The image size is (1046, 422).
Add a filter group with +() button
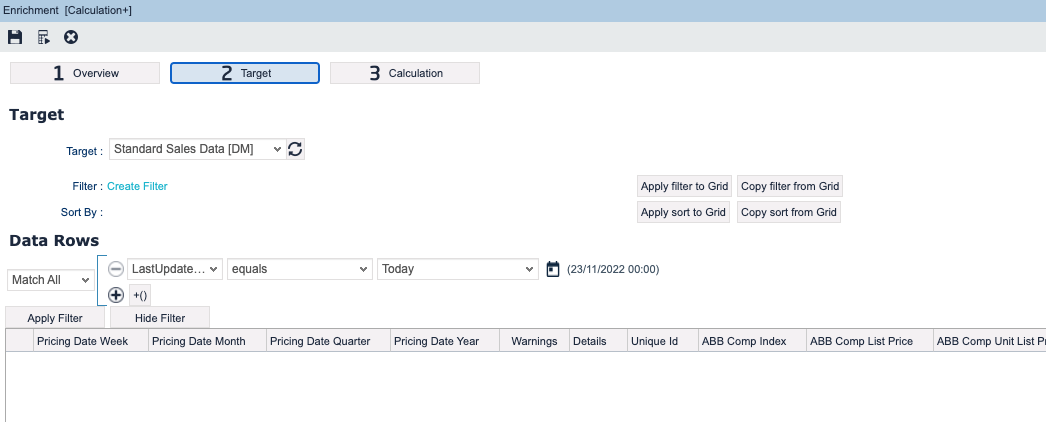click(x=140, y=295)
